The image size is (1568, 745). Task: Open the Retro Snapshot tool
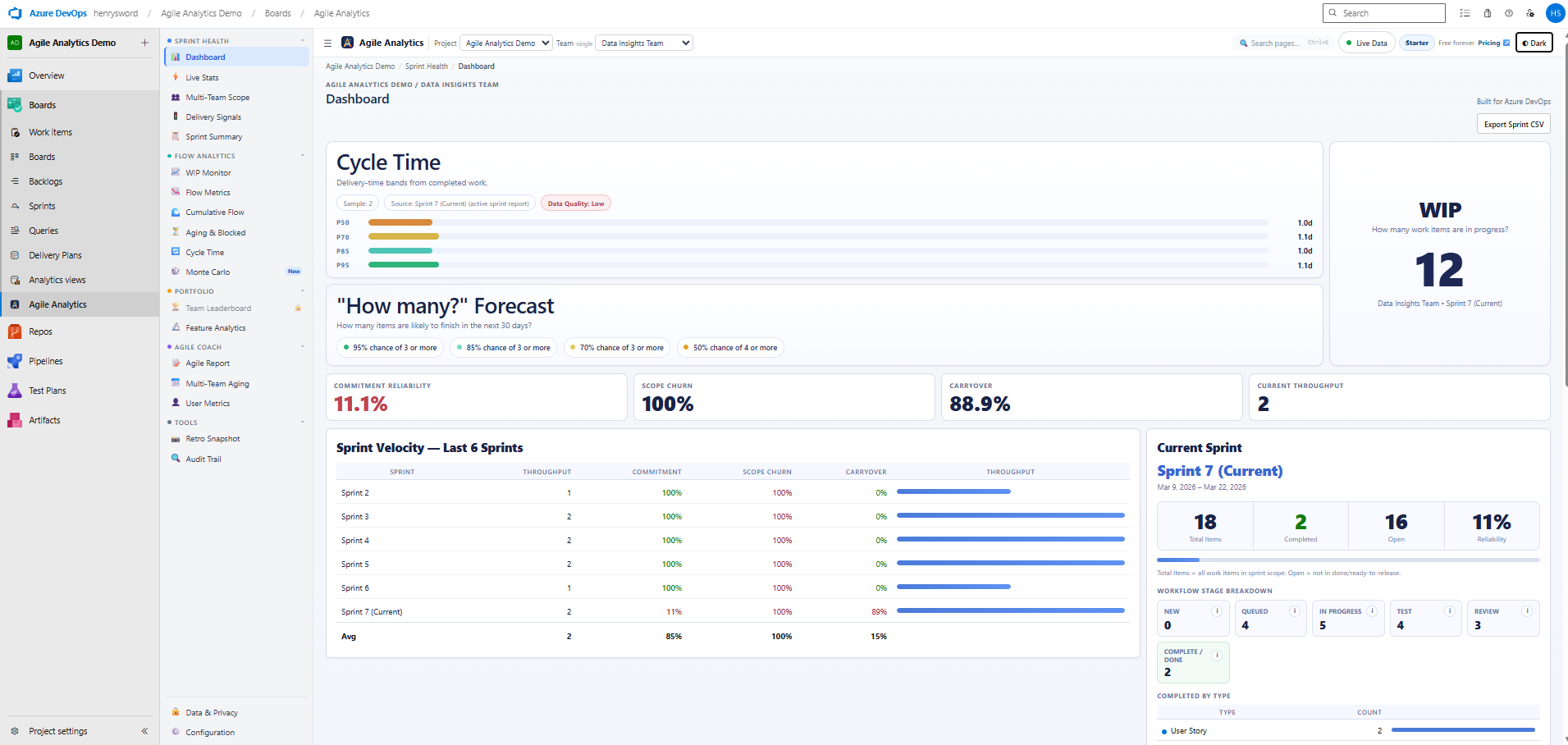(212, 438)
